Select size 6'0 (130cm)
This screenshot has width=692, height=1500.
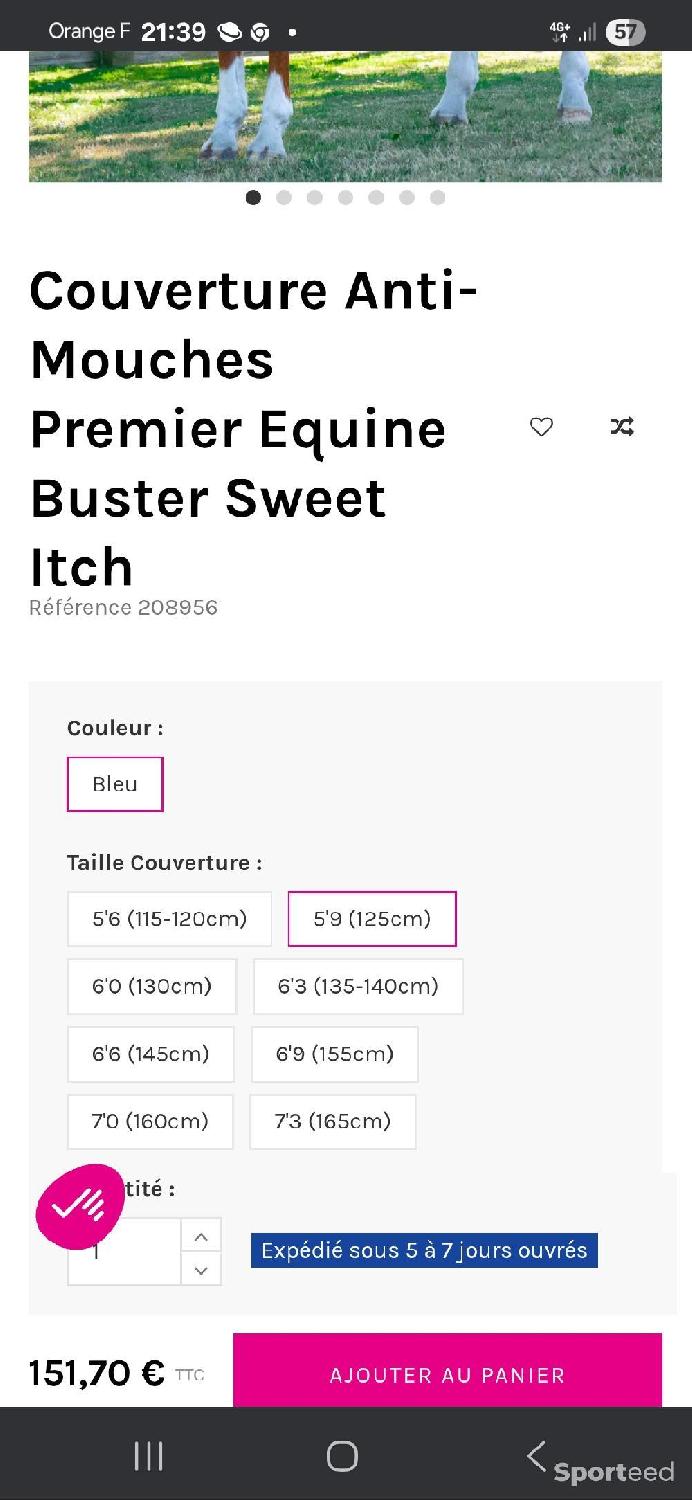(152, 986)
